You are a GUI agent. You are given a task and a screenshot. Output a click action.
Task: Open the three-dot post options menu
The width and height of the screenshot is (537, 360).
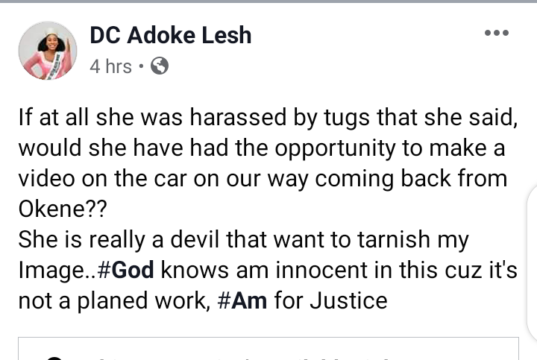point(497,33)
